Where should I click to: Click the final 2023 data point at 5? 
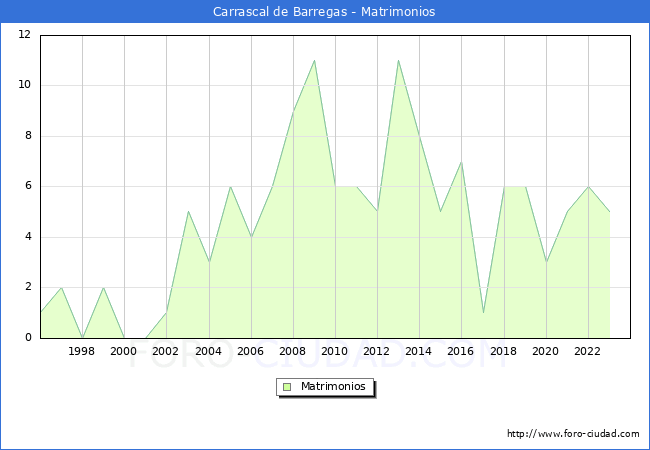(x=609, y=212)
